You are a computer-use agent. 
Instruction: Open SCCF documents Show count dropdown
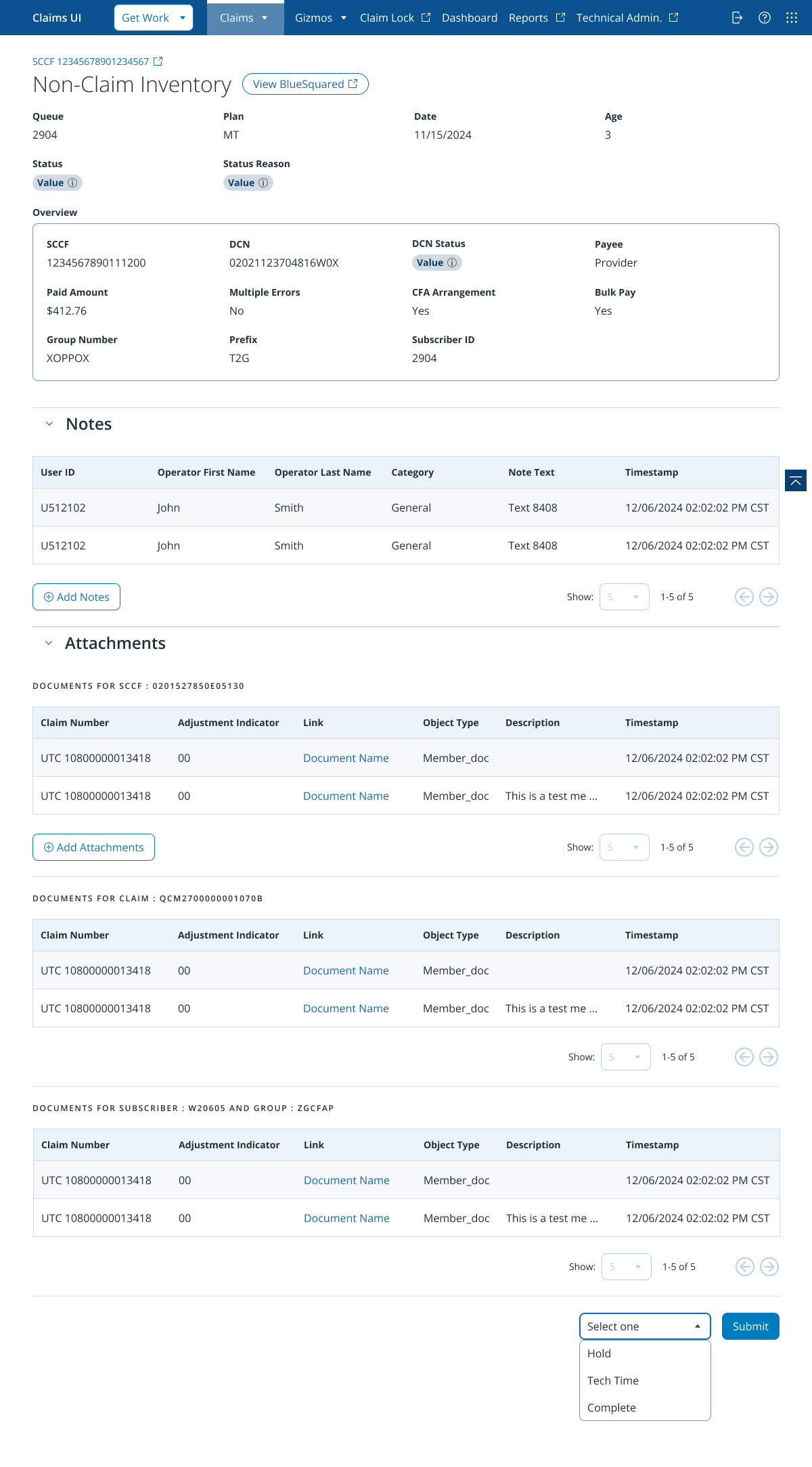(x=625, y=847)
